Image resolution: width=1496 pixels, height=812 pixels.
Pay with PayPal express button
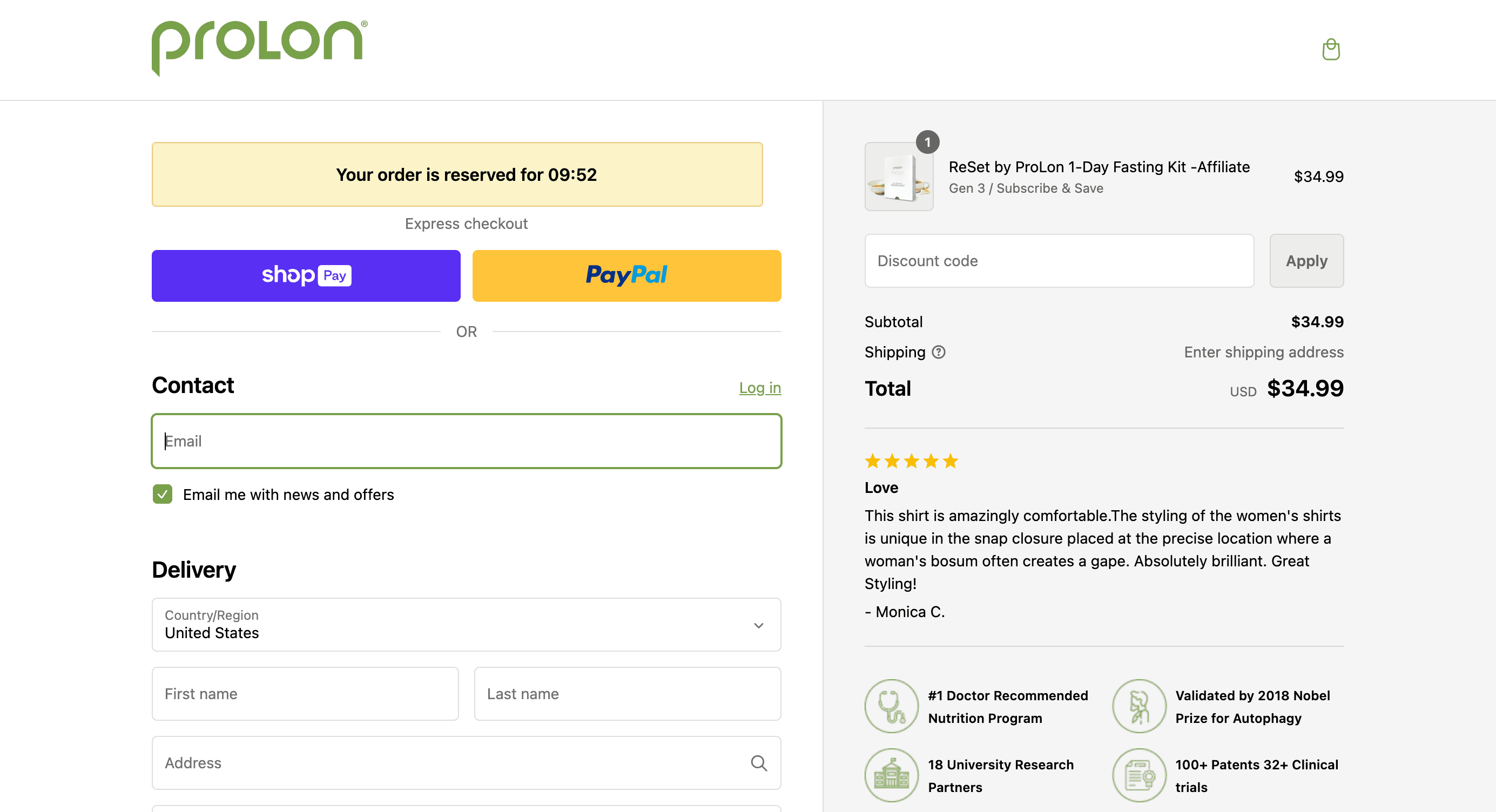(626, 276)
